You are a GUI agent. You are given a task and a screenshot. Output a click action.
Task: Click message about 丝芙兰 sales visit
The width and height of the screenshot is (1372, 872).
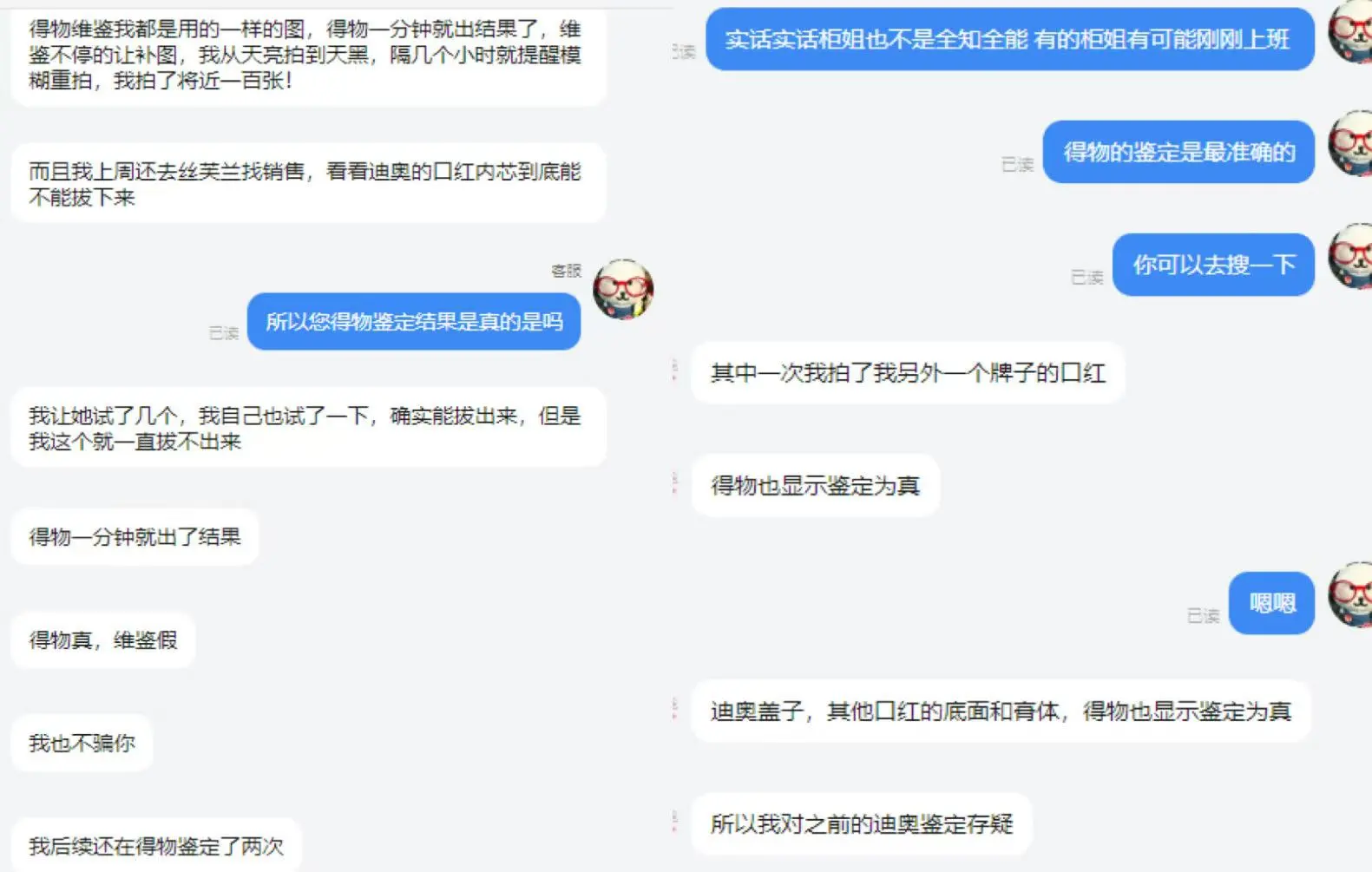308,184
